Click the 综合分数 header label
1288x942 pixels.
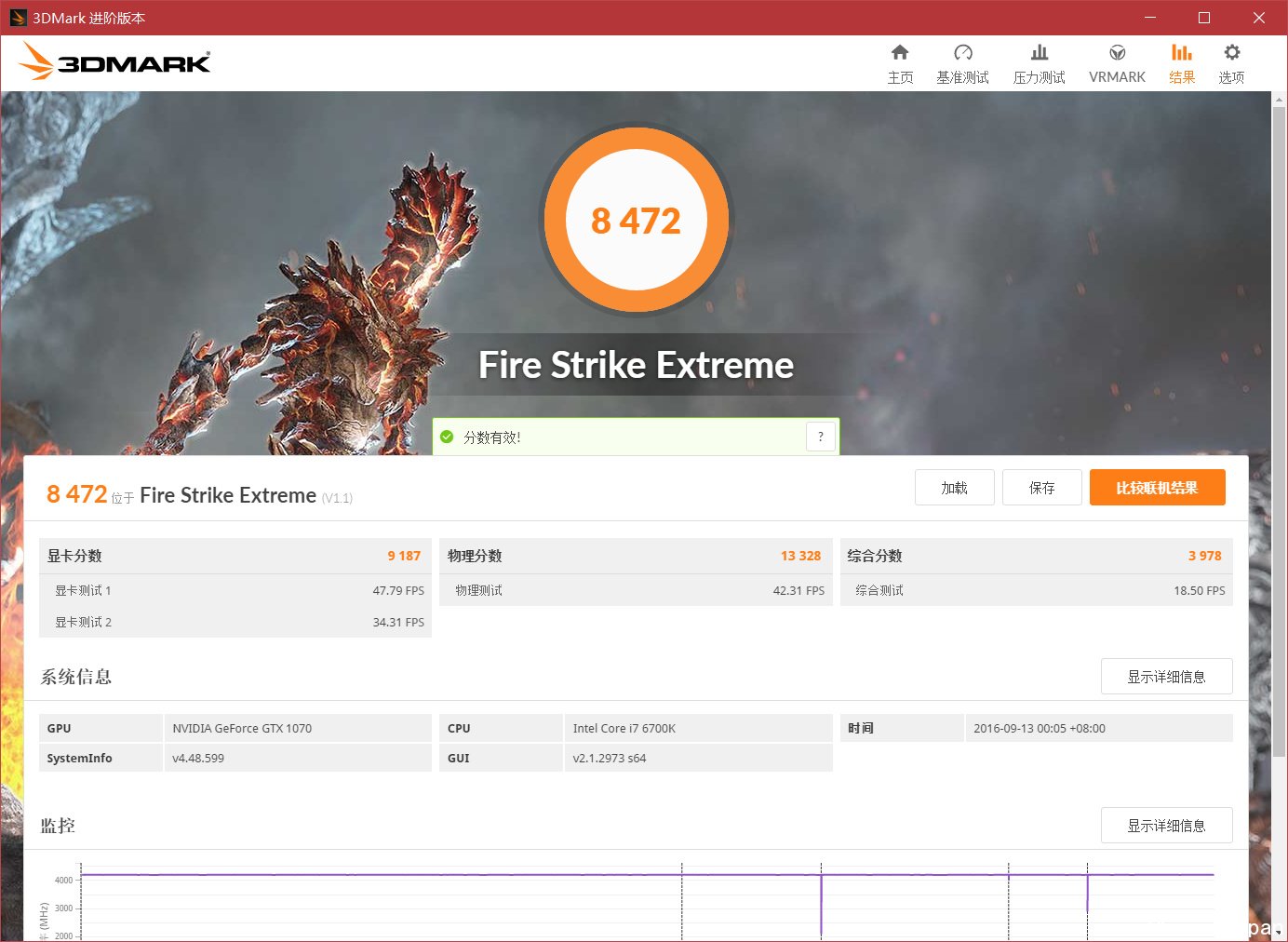click(x=875, y=556)
